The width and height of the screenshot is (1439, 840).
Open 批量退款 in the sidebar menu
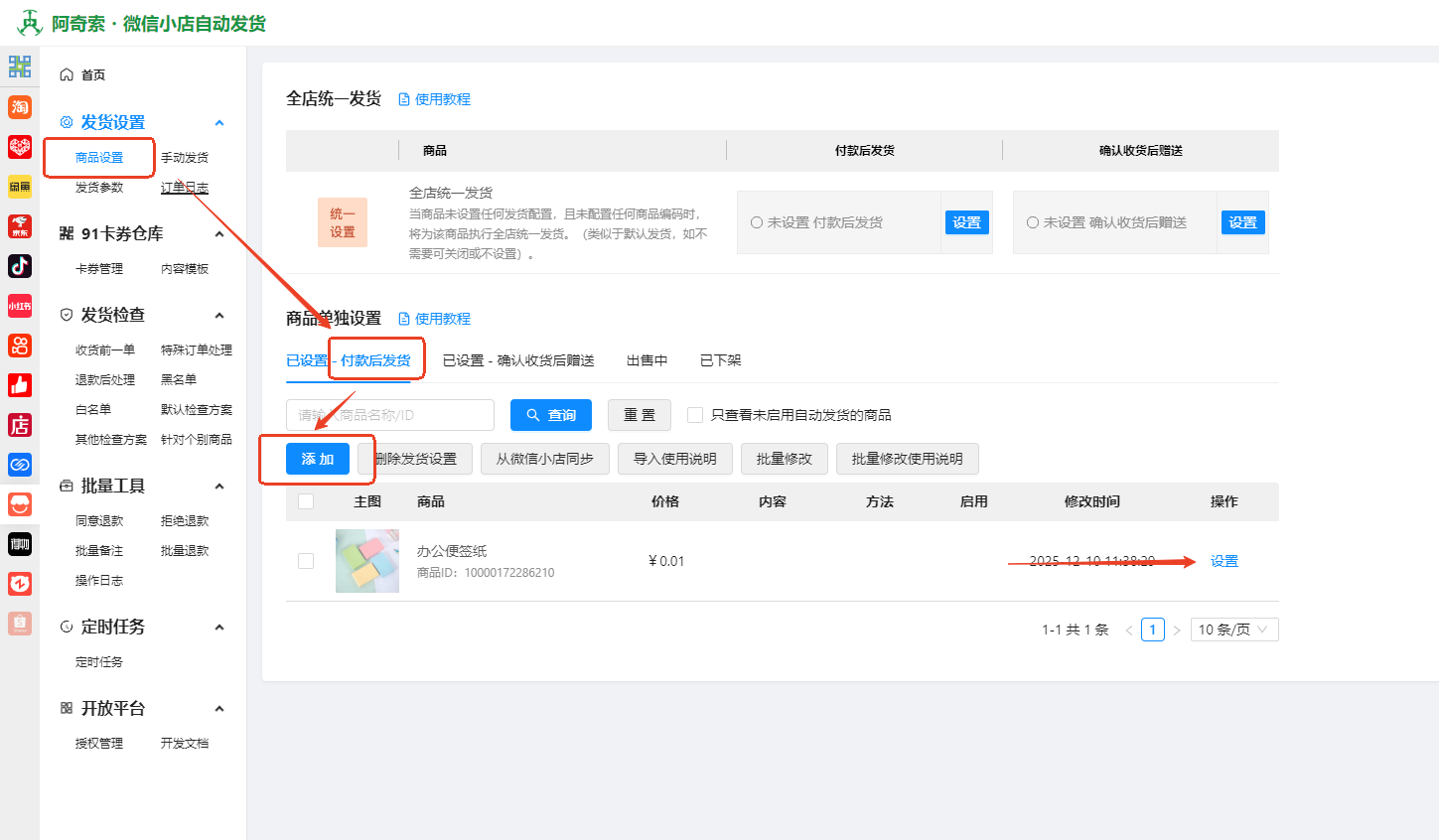[185, 551]
